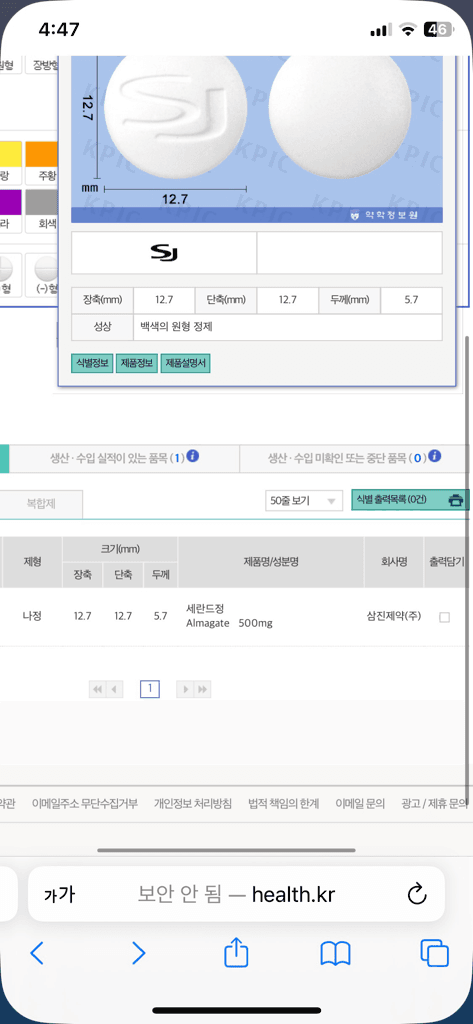
Task: Go to next results page arrow
Action: [x=186, y=689]
